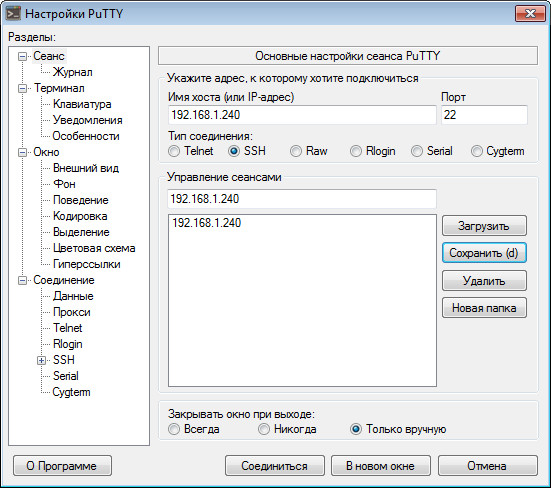551x488 pixels.
Task: Go to Уведомления settings
Action: coord(87,120)
